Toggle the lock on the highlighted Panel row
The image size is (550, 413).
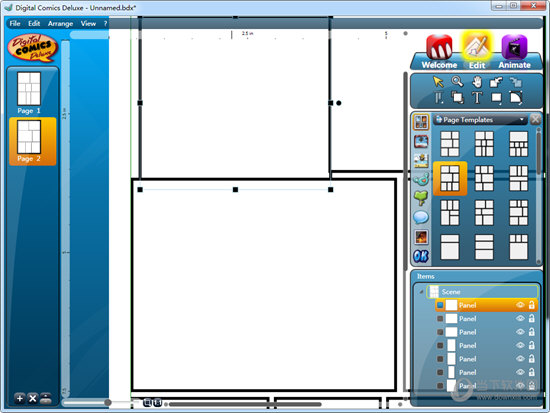tap(532, 305)
